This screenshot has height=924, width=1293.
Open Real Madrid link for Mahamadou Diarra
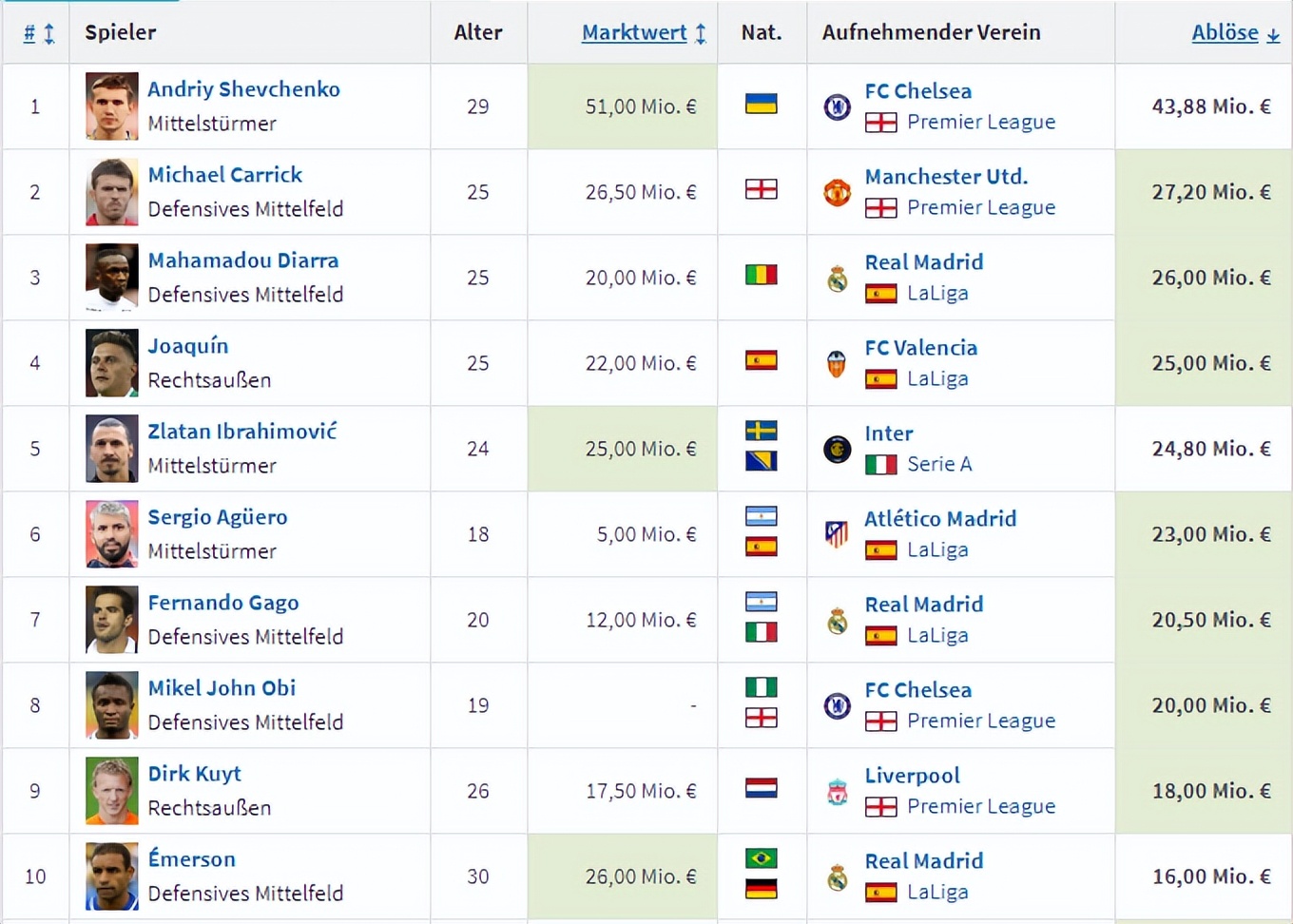click(923, 262)
